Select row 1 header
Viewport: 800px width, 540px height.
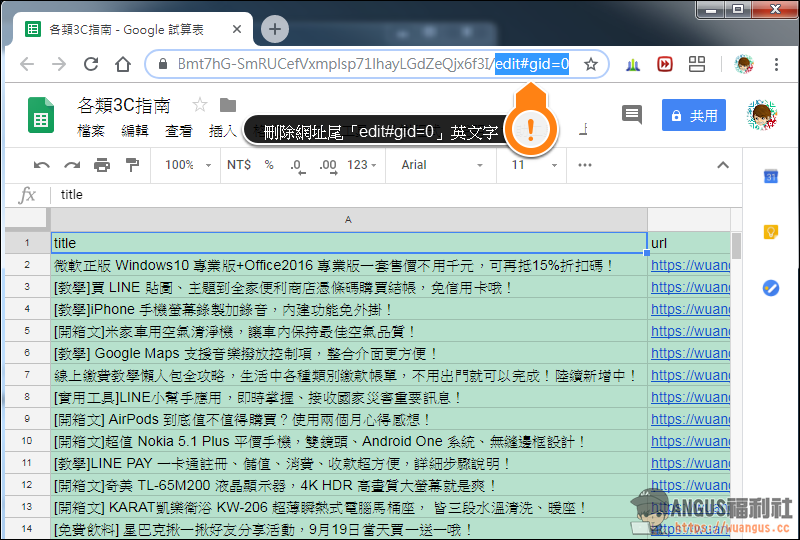[27, 243]
